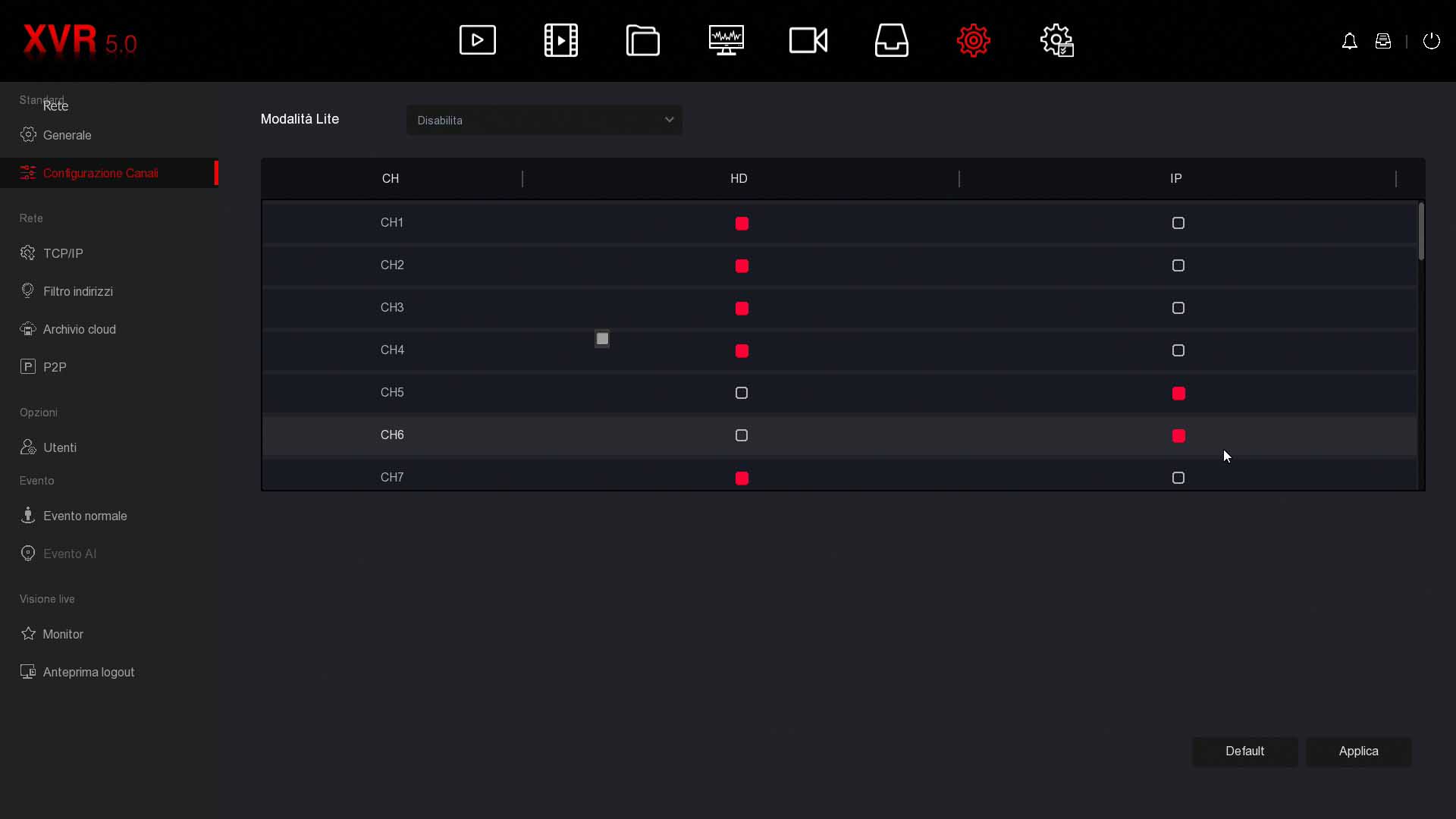Open Evento normale menu item
Viewport: 1456px width, 819px height.
click(84, 516)
